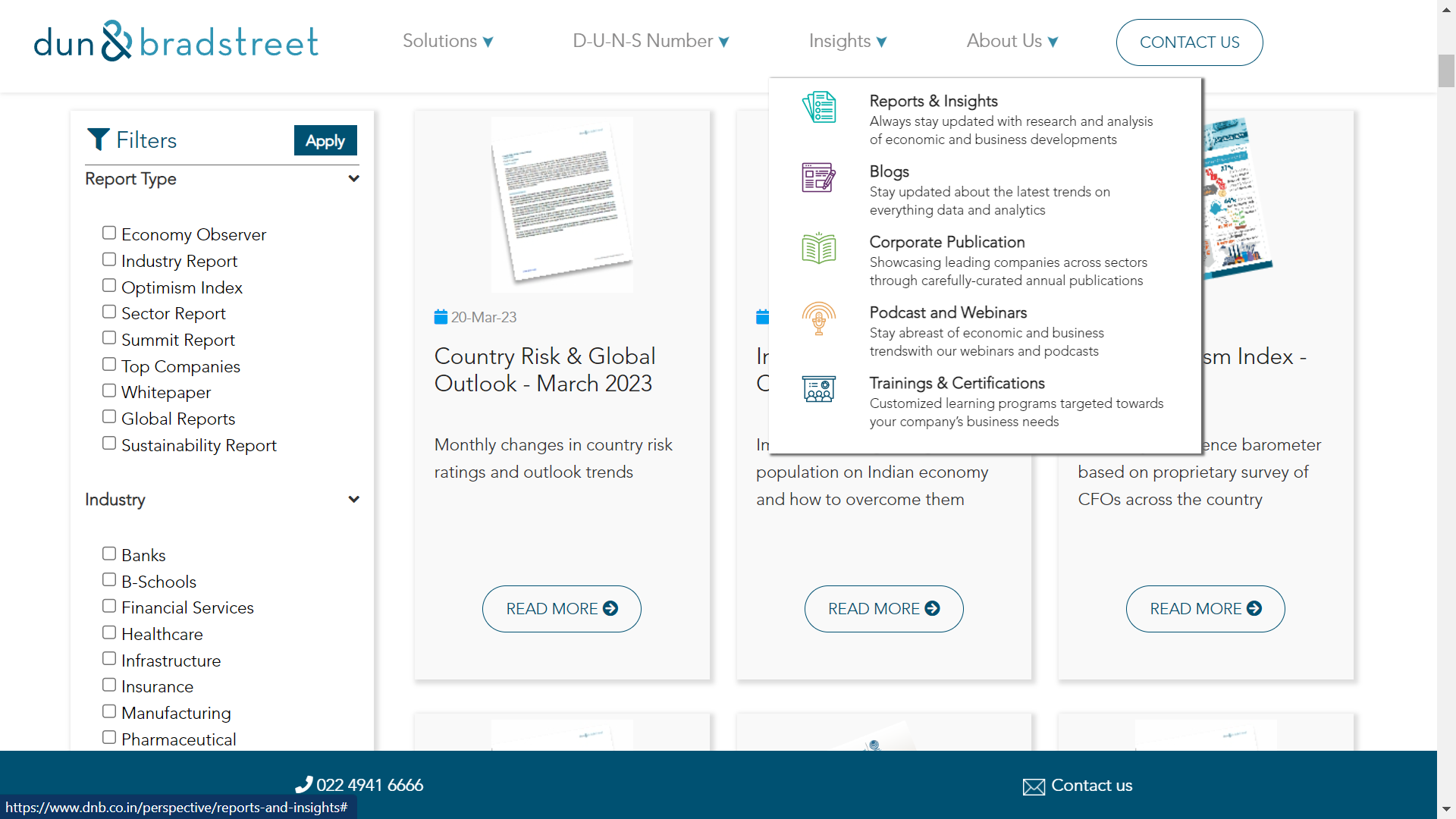Enable the Global Reports checkbox
1456x819 pixels.
[x=109, y=416]
